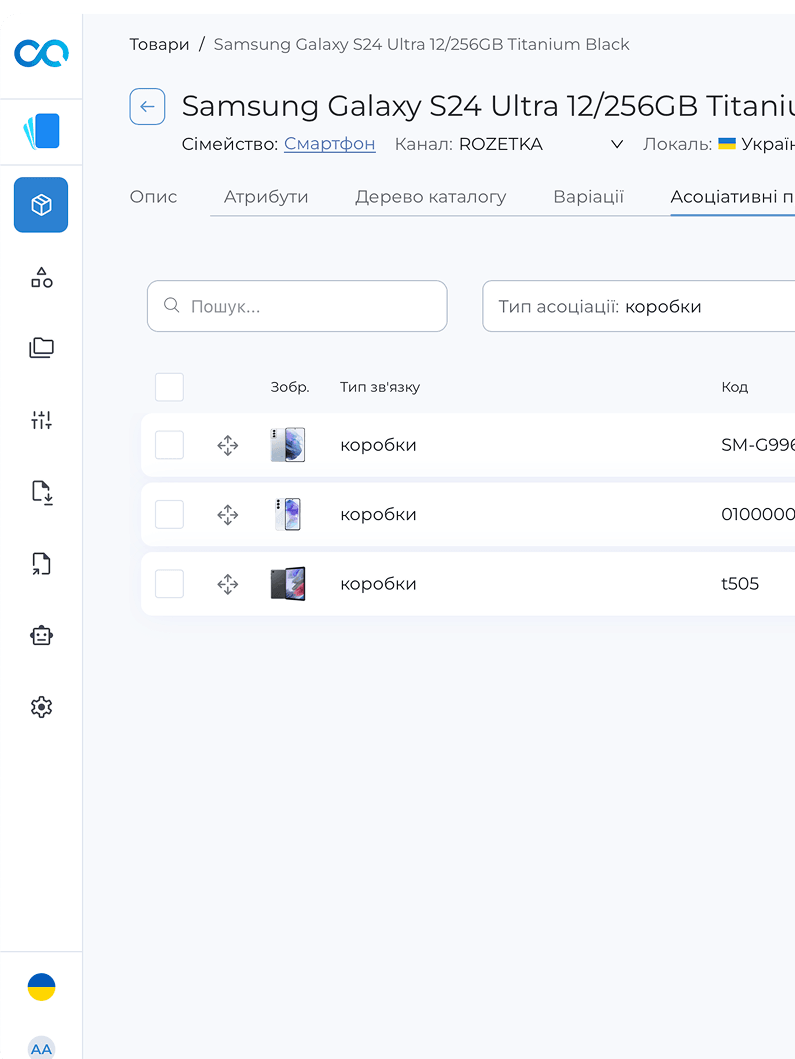Click the SM-G996 code cell
This screenshot has width=795, height=1059.
coord(758,445)
